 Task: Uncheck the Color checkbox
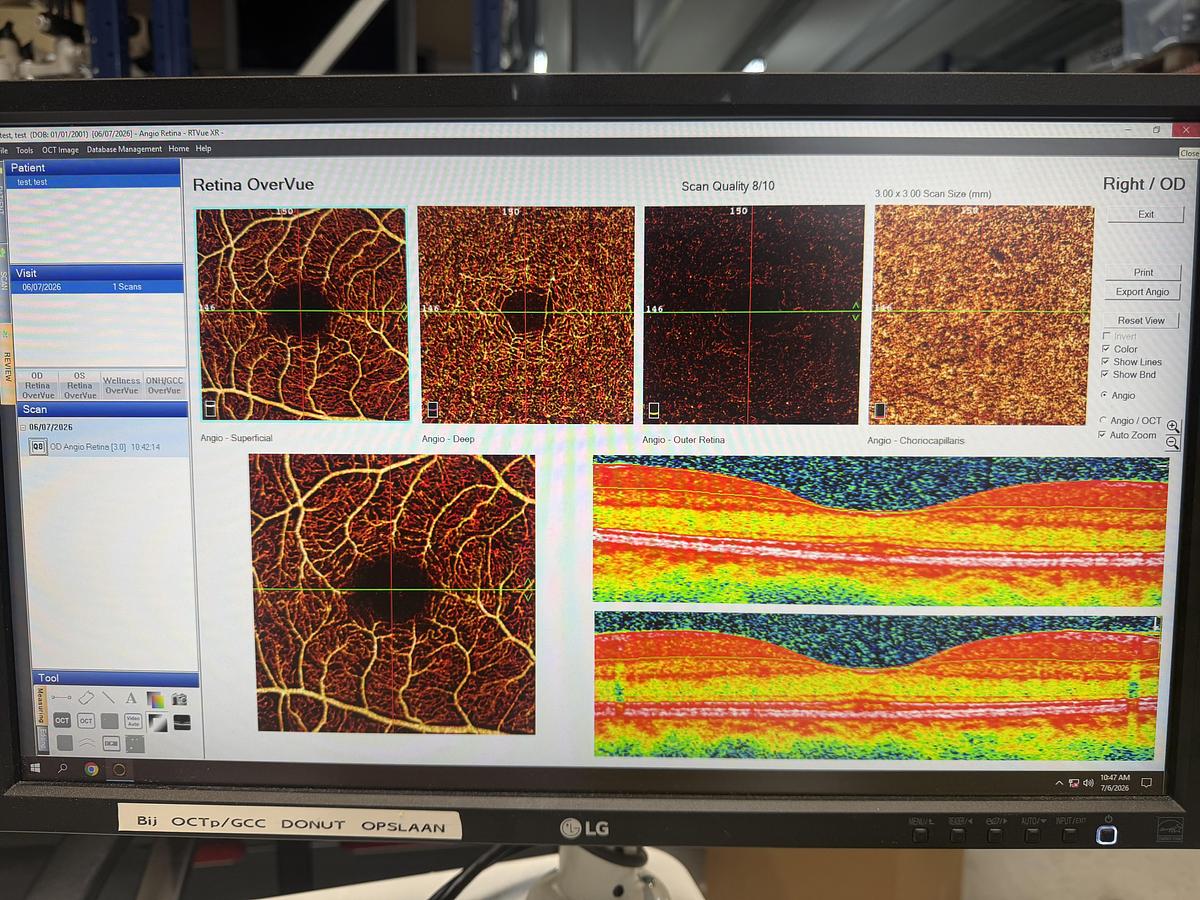(1105, 349)
